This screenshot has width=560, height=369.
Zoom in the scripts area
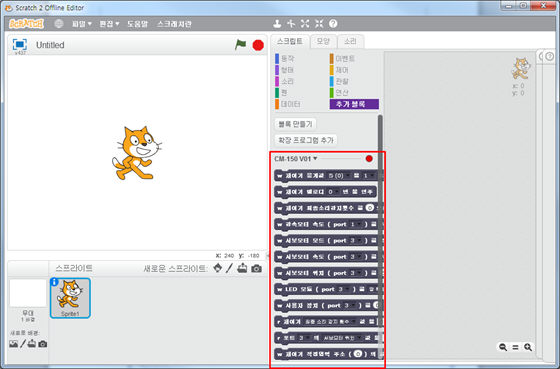coord(528,347)
